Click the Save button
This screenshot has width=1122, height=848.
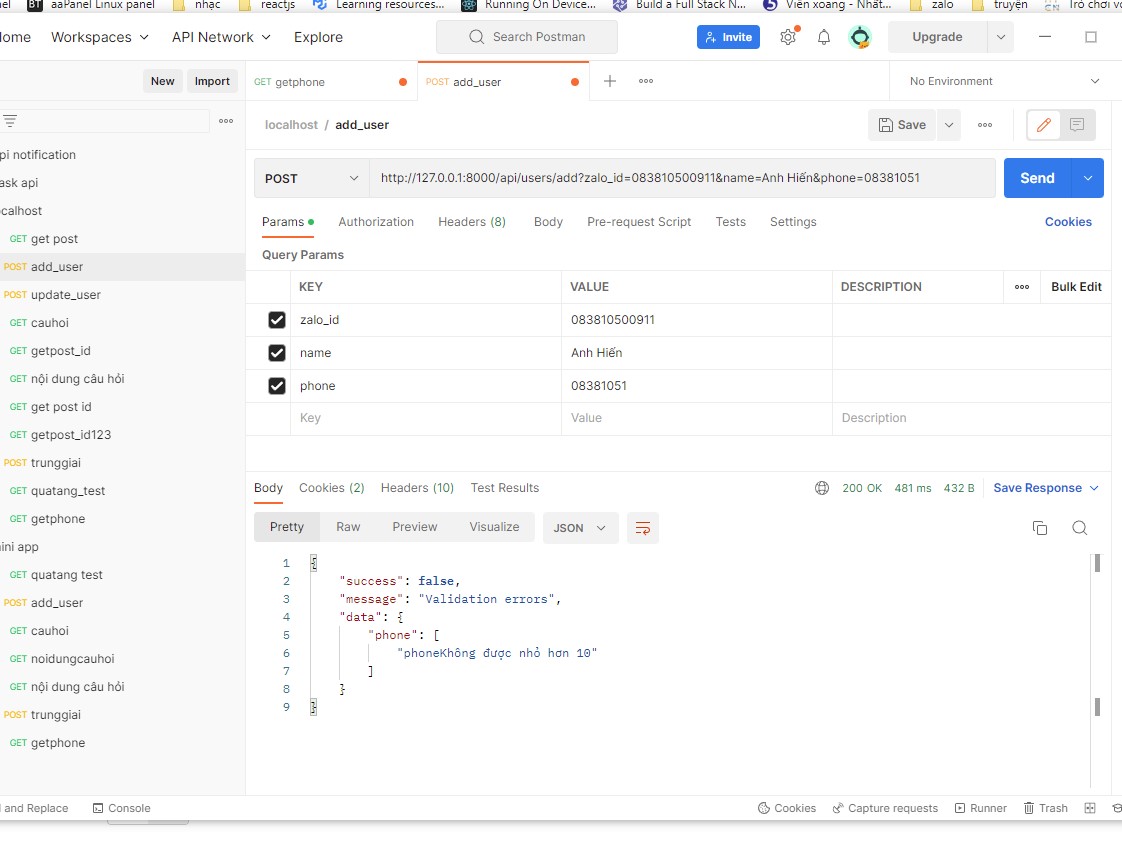pyautogui.click(x=902, y=125)
